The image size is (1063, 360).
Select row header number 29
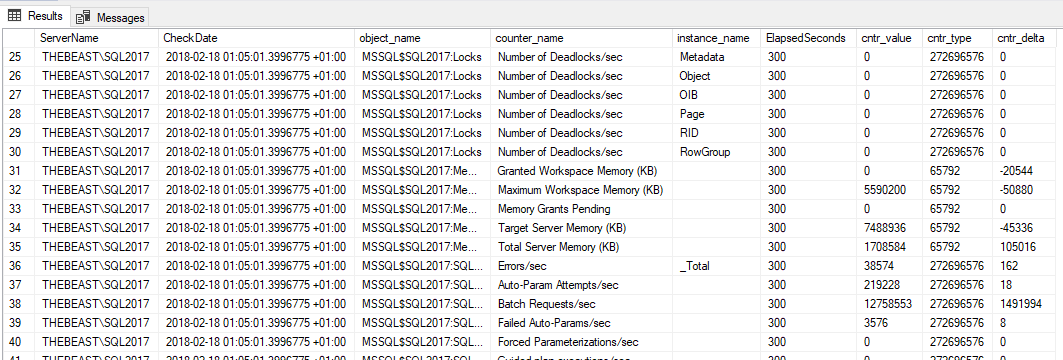pyautogui.click(x=17, y=133)
